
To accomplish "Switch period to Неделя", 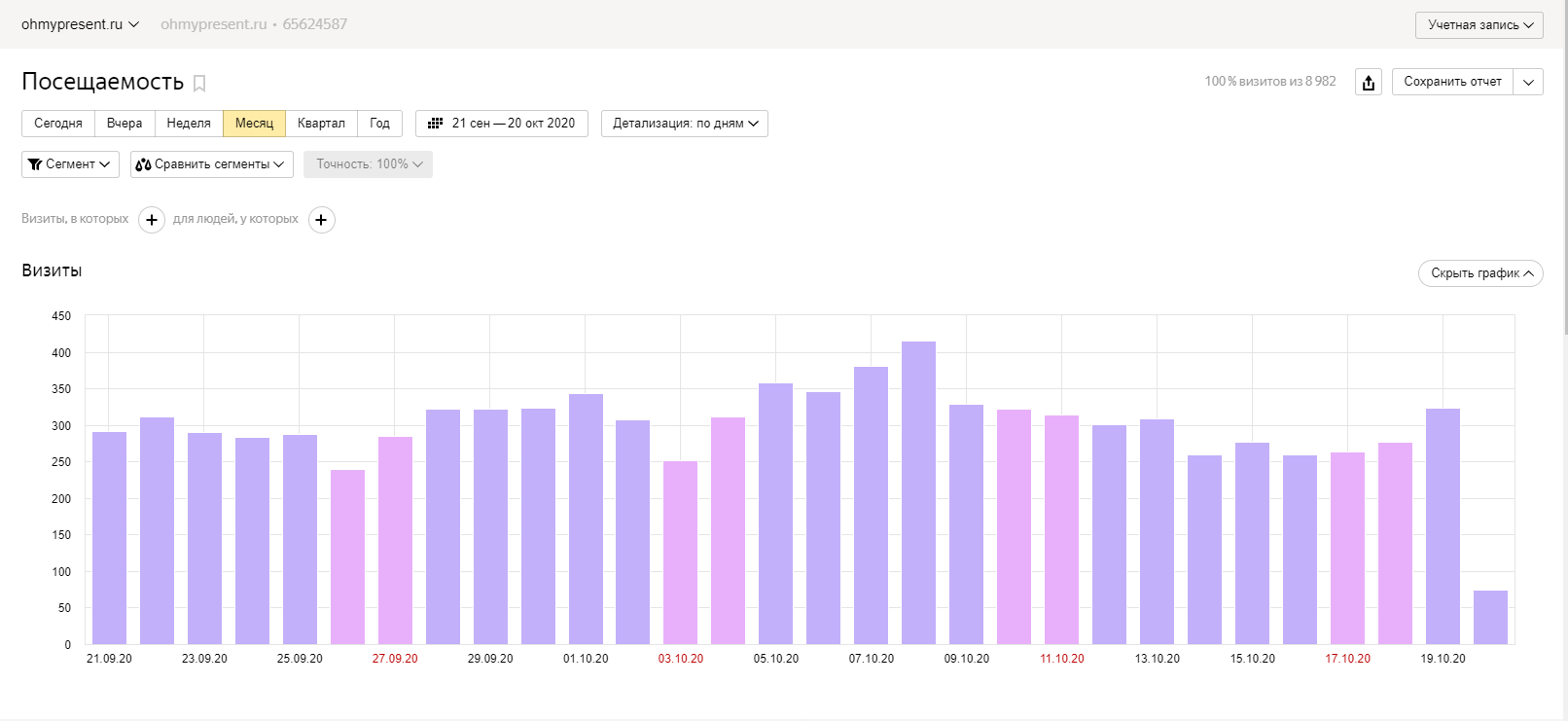I will pos(189,124).
